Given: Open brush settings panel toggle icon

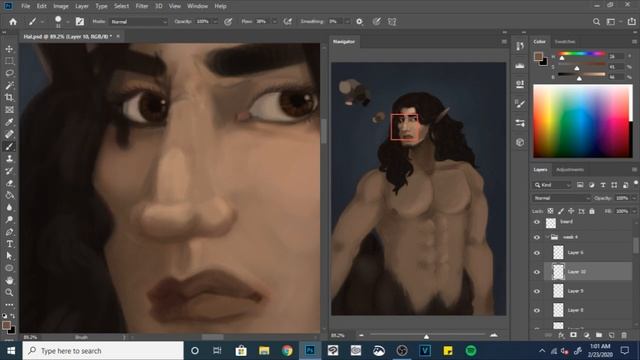Looking at the screenshot, I should pyautogui.click(x=80, y=22).
